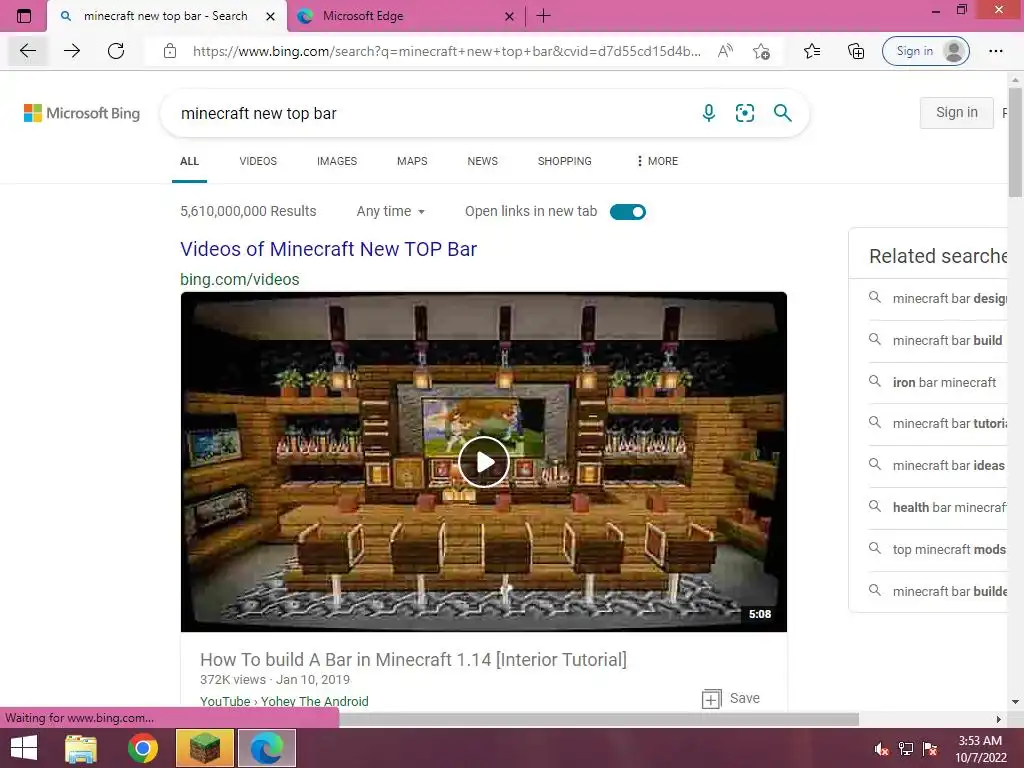The image size is (1024, 768).
Task: Open File Explorer from taskbar
Action: pyautogui.click(x=81, y=748)
